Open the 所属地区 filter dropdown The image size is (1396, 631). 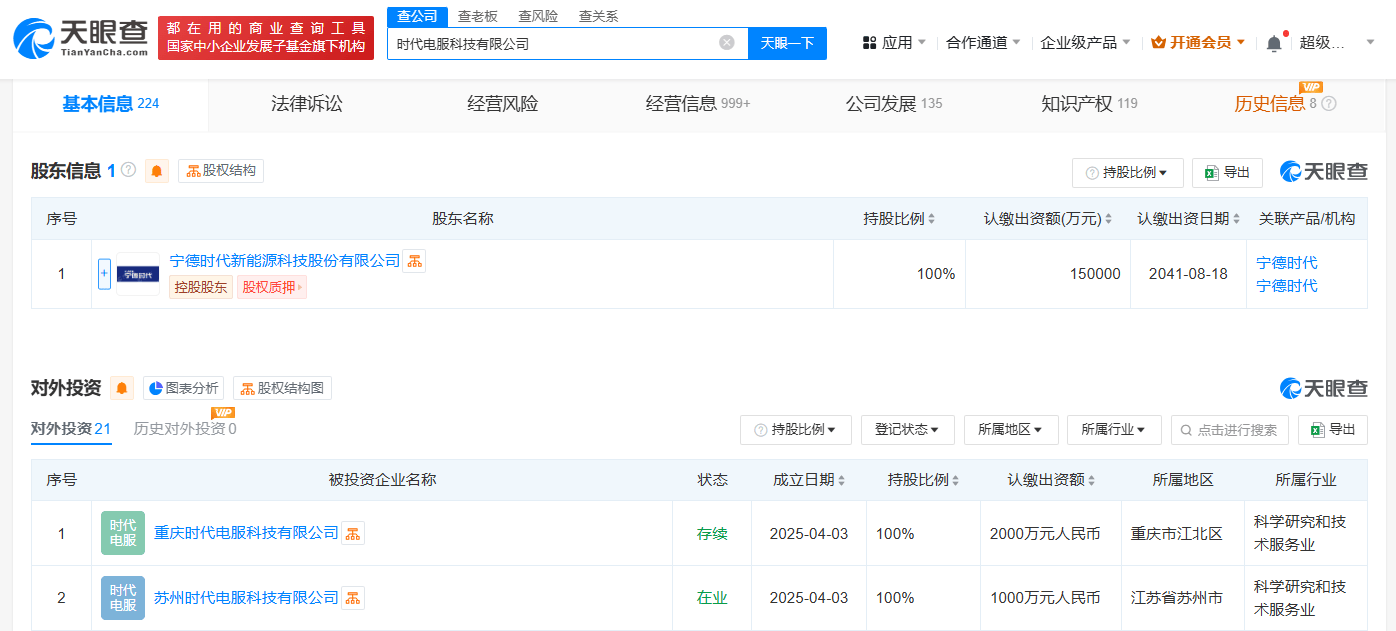coord(1010,430)
